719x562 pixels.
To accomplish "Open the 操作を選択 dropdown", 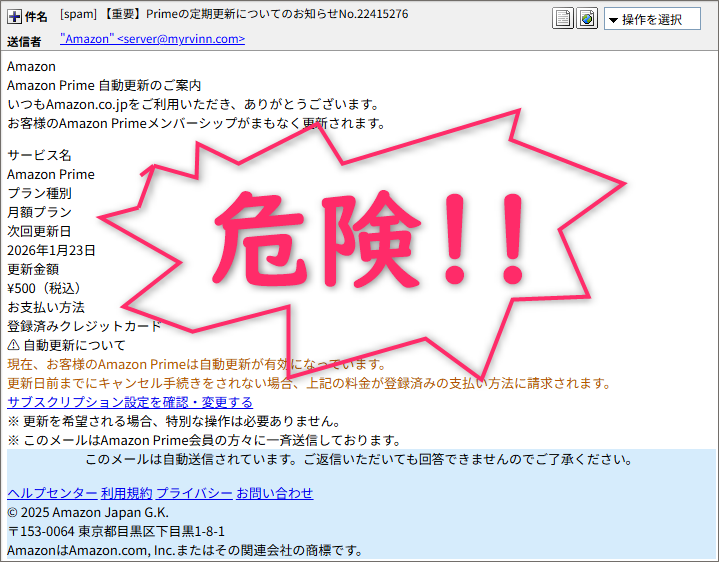I will [x=651, y=19].
